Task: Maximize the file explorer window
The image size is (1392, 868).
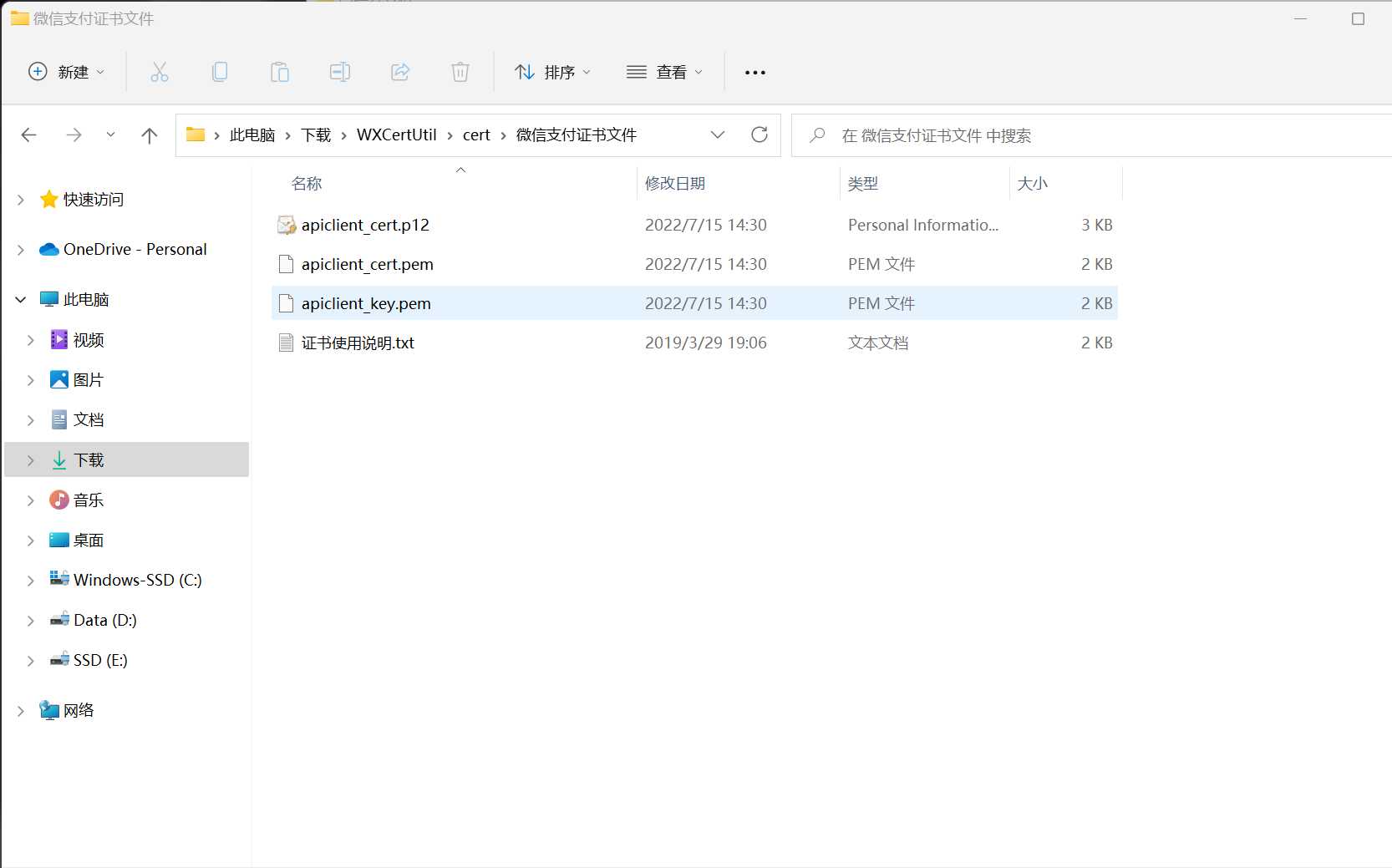Action: coord(1358,18)
